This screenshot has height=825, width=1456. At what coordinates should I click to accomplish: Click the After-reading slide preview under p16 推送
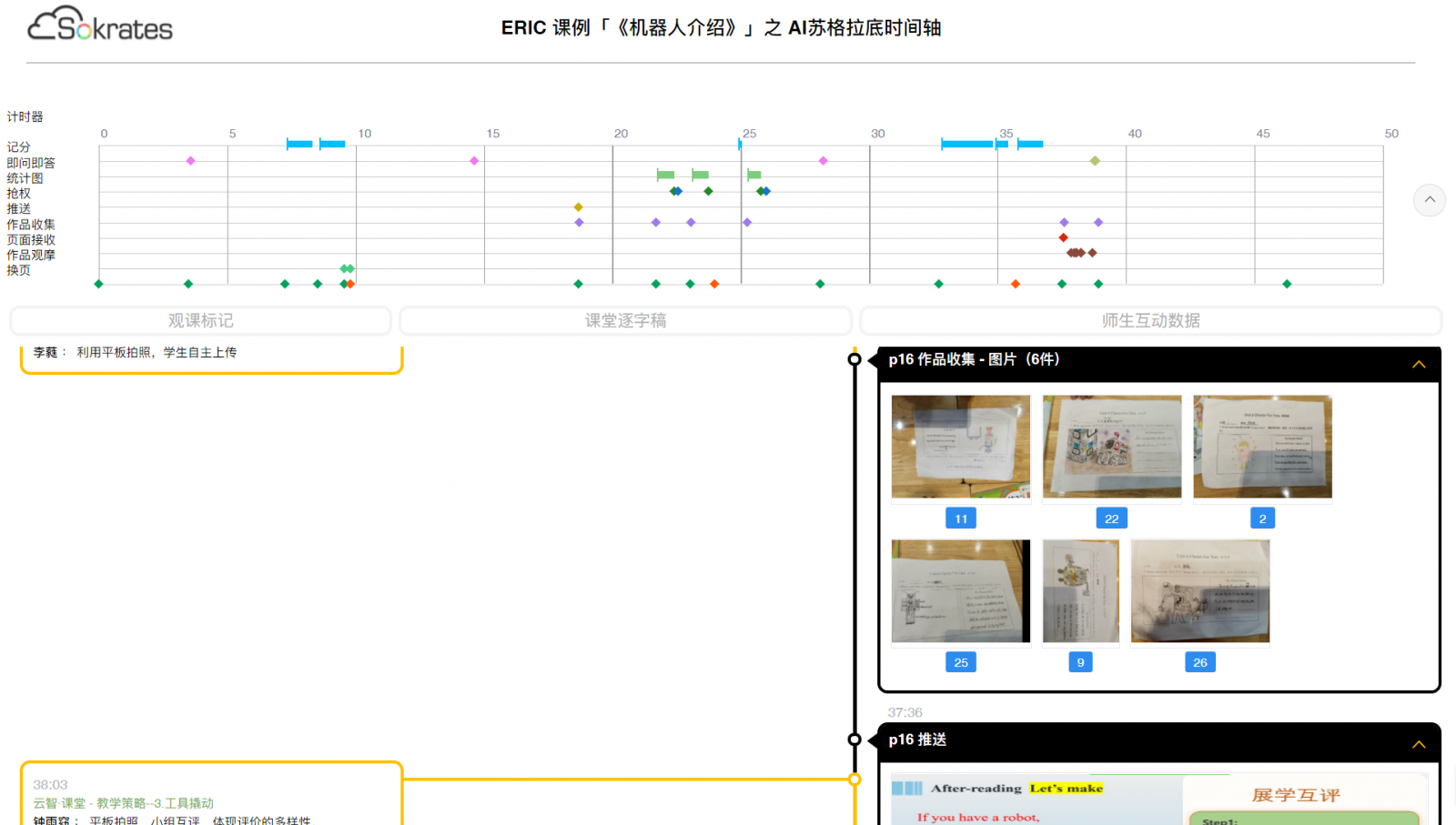1035,800
